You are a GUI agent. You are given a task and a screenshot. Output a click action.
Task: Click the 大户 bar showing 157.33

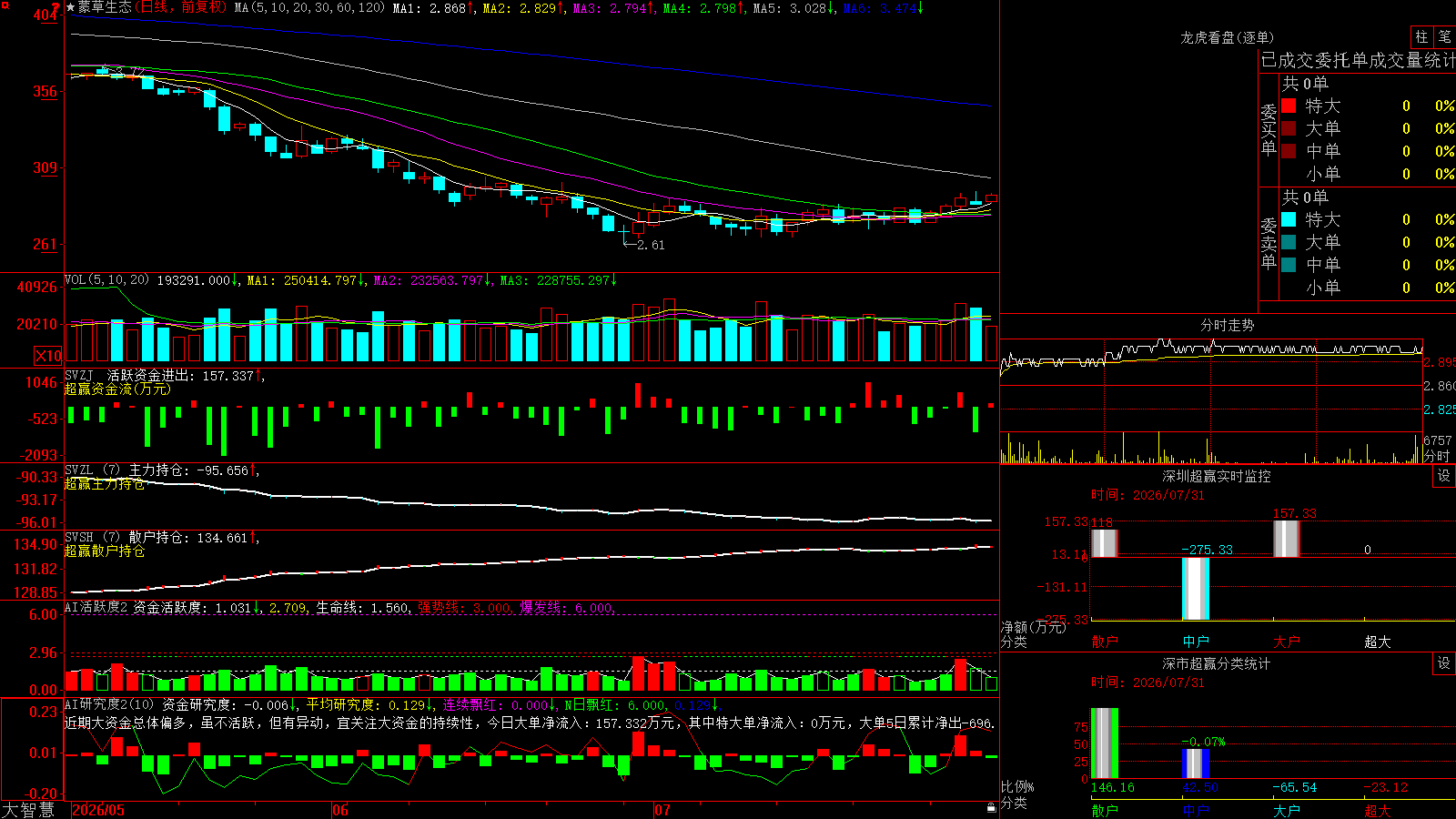(x=1287, y=538)
